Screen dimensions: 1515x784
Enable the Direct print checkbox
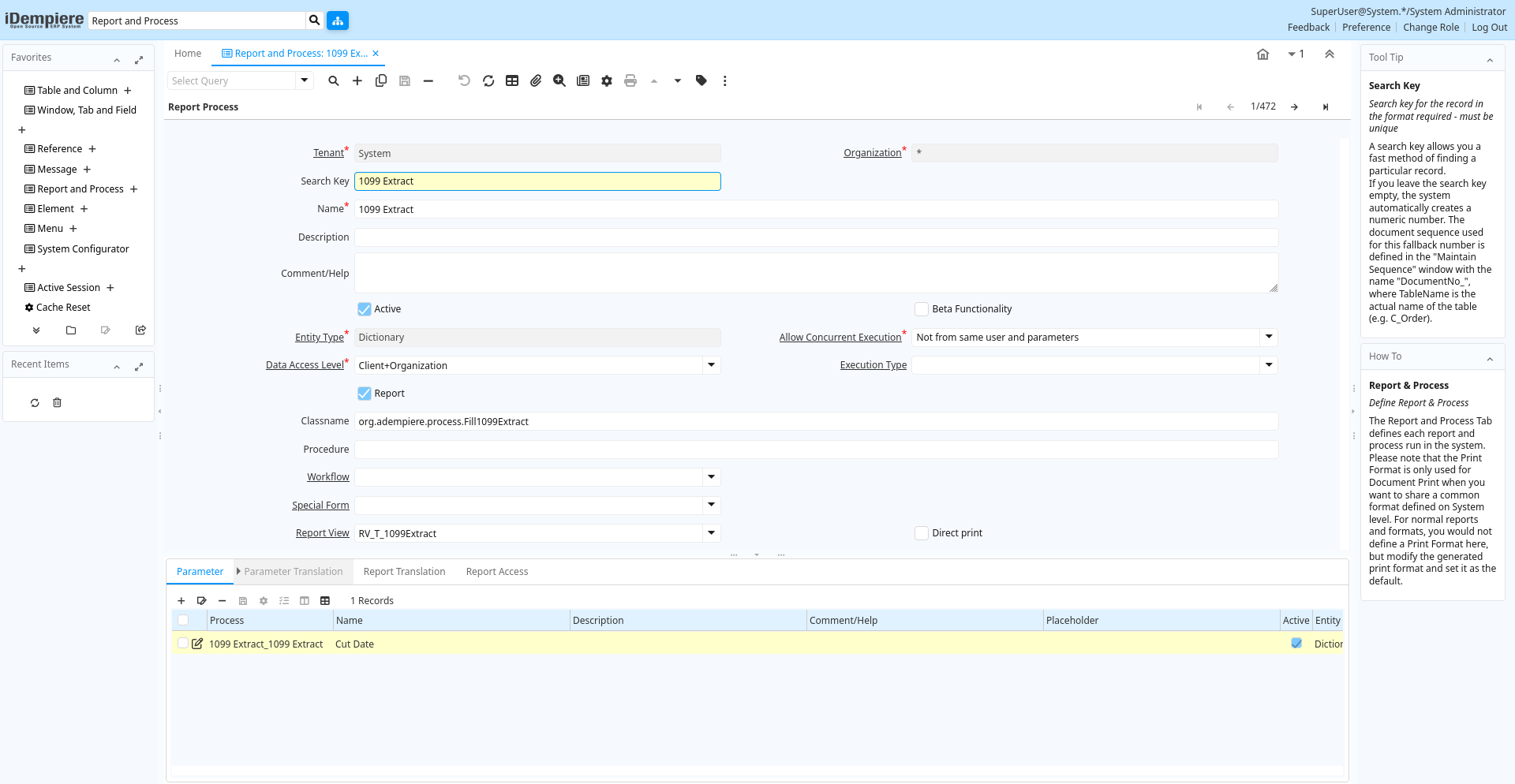point(922,533)
